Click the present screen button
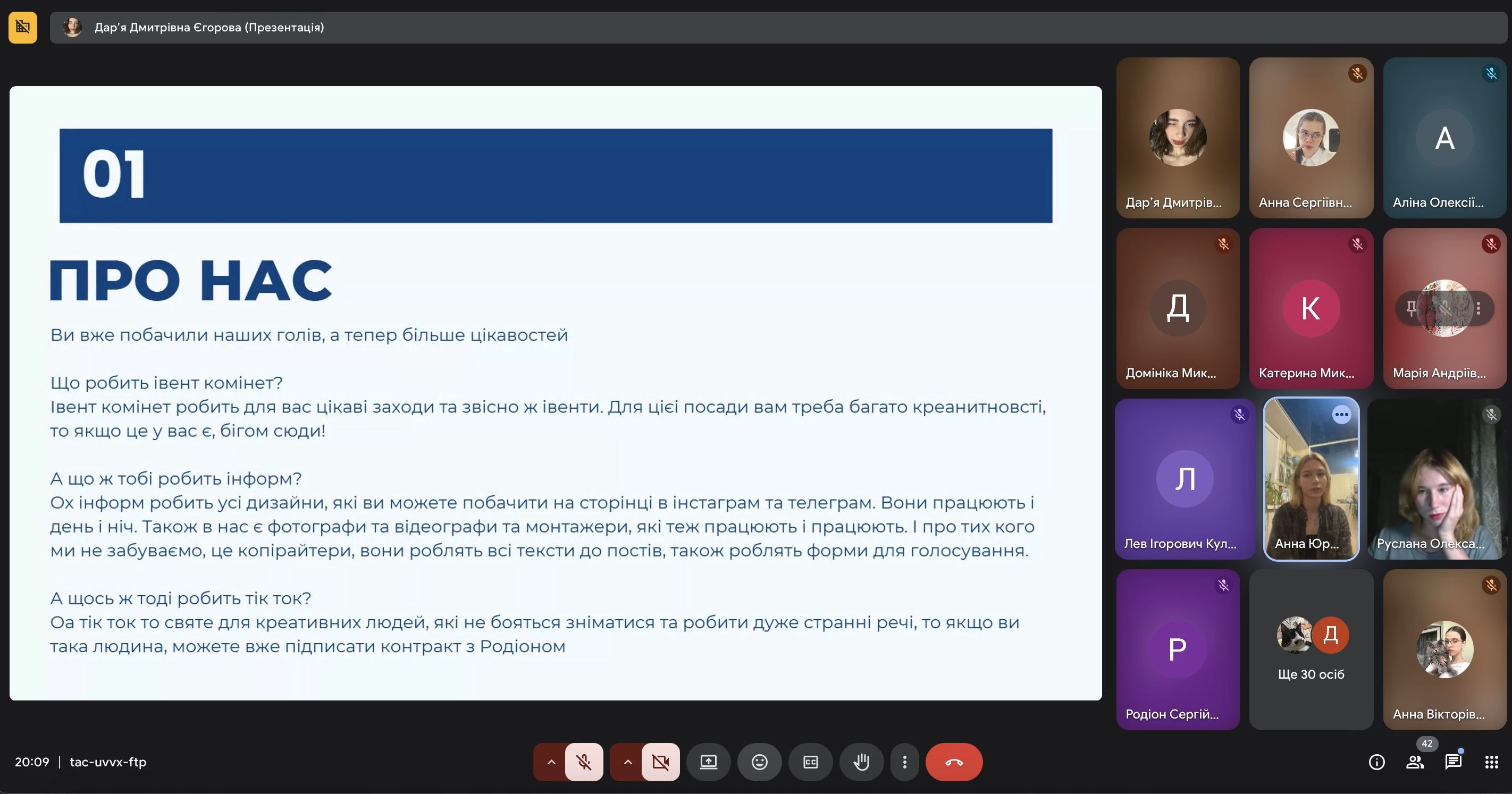1512x794 pixels. click(708, 762)
